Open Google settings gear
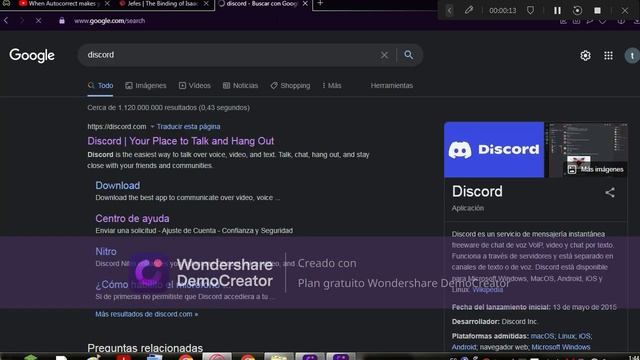The image size is (640, 360). coord(585,56)
